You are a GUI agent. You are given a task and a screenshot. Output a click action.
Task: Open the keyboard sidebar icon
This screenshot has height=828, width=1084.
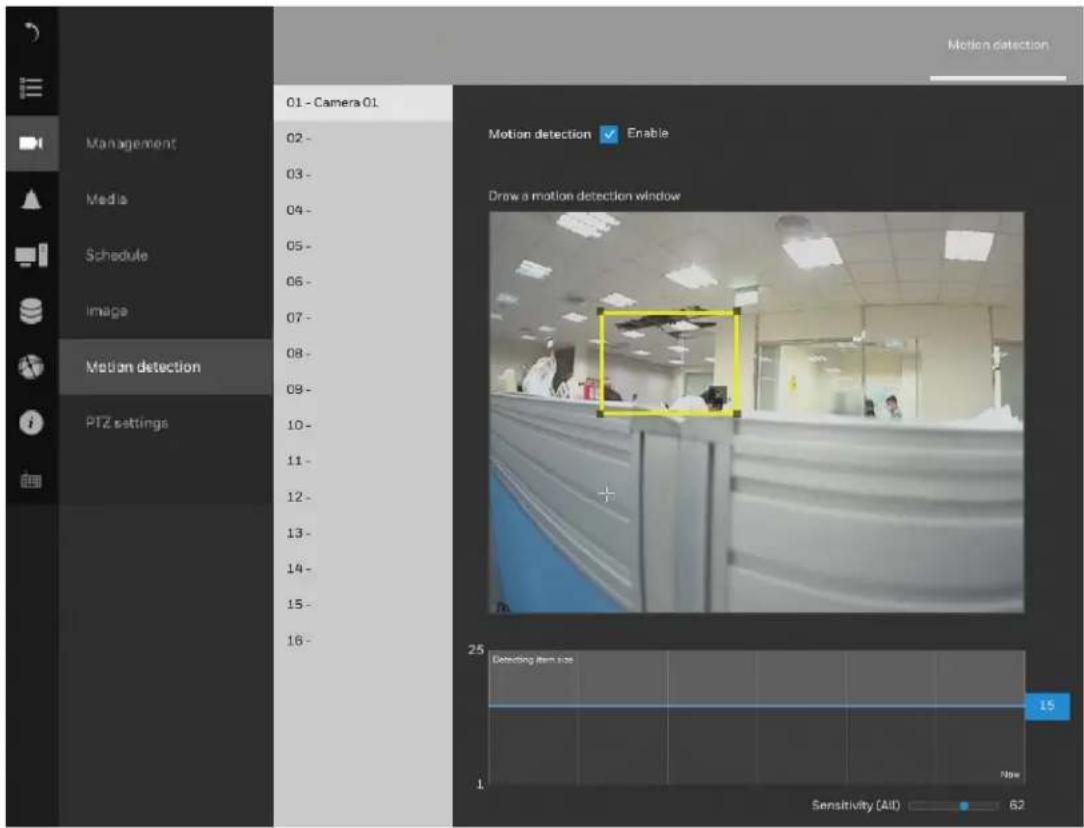31,480
